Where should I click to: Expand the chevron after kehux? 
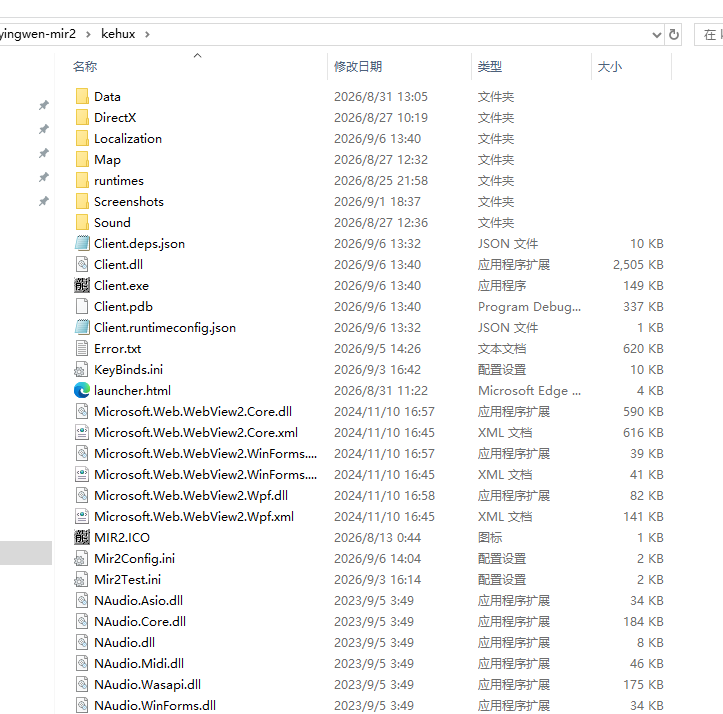coord(147,34)
